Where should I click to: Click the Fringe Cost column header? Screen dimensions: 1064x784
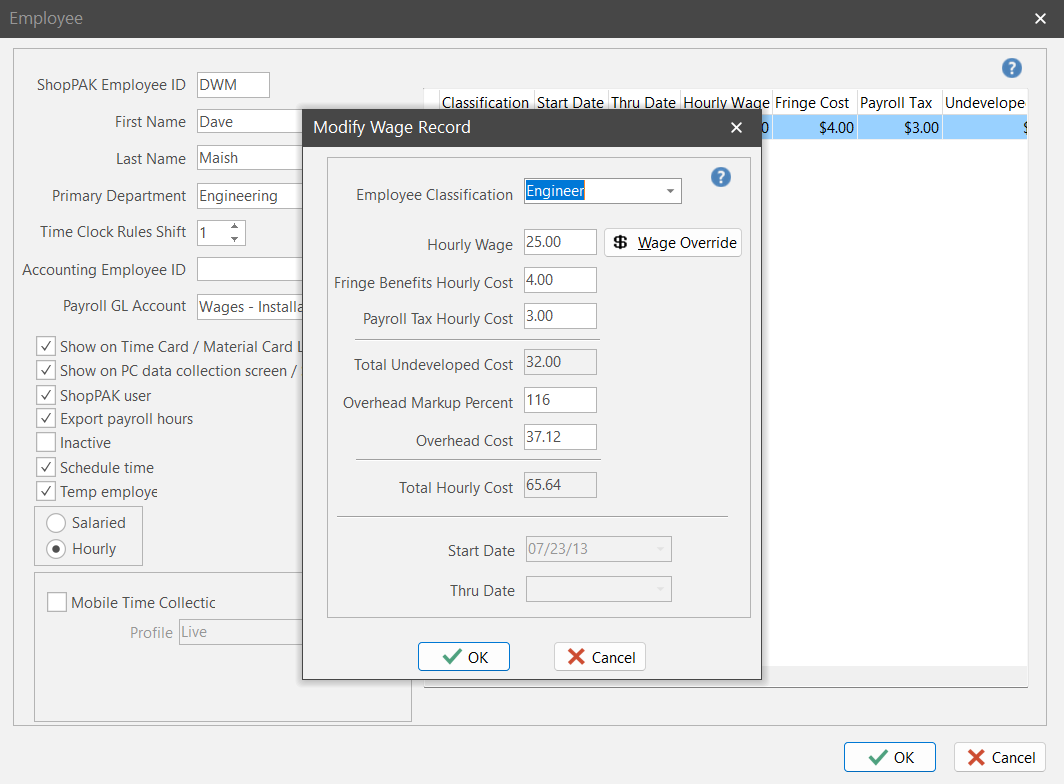pos(812,103)
